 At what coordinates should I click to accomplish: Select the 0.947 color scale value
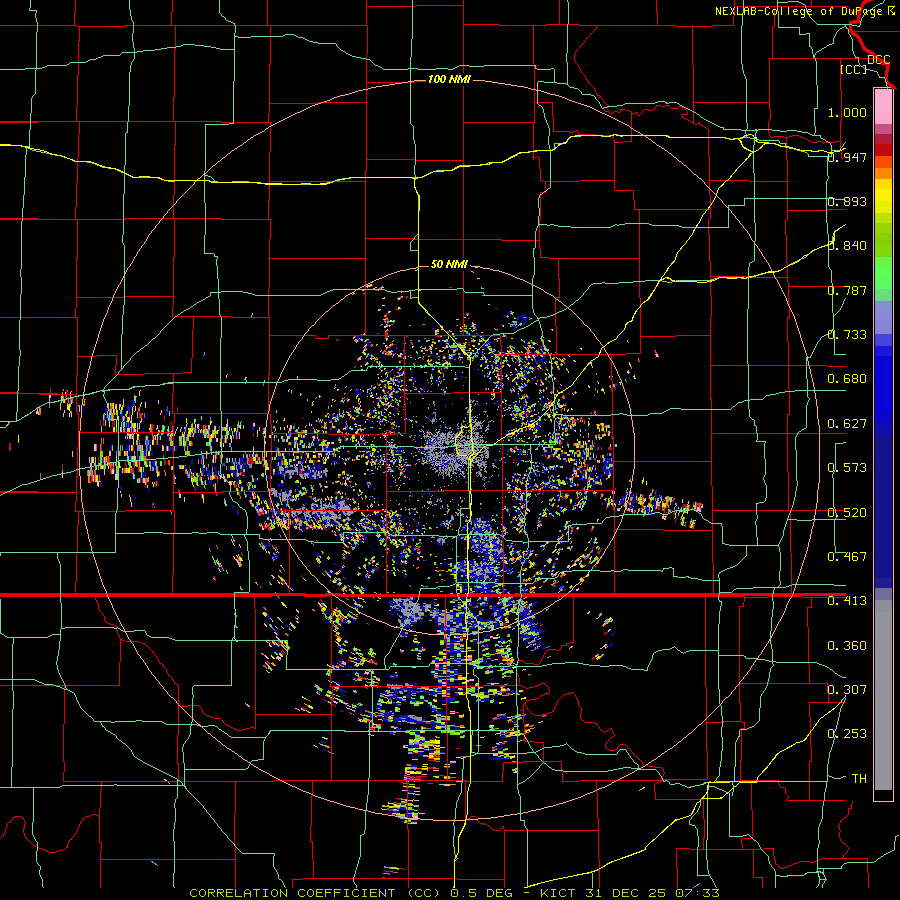coord(847,157)
